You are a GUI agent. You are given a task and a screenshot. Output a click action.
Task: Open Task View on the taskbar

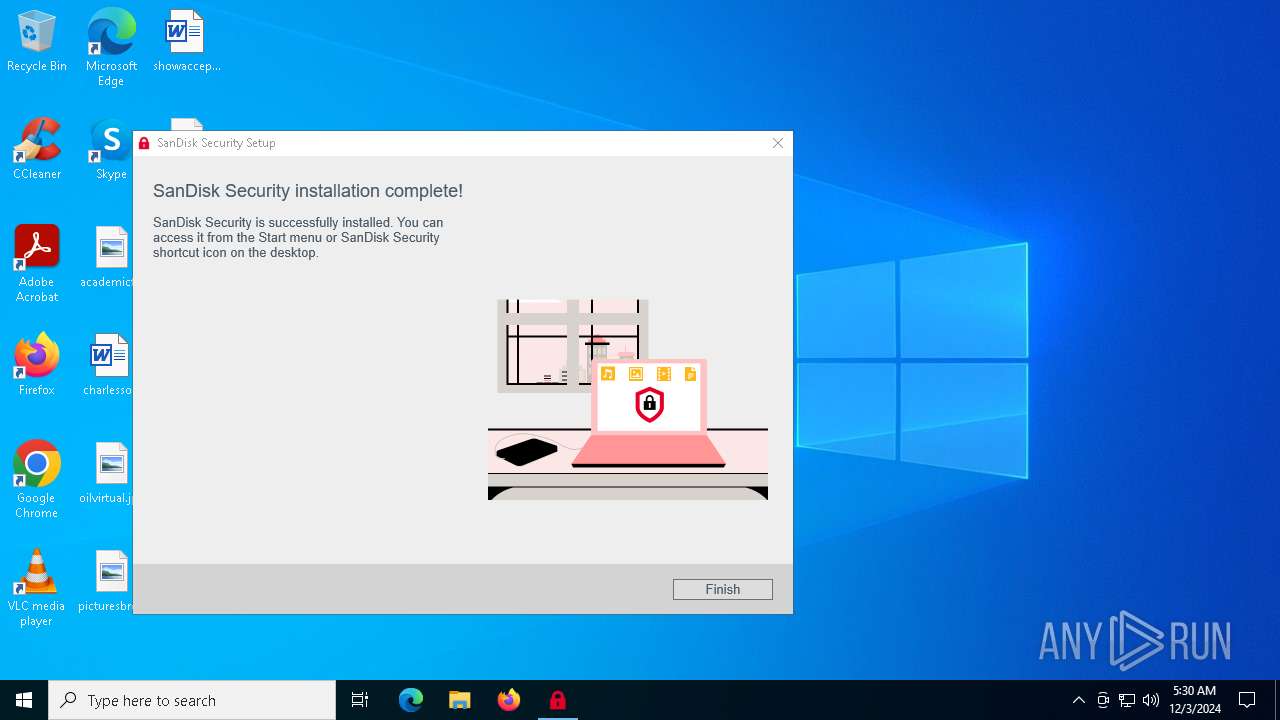point(360,700)
